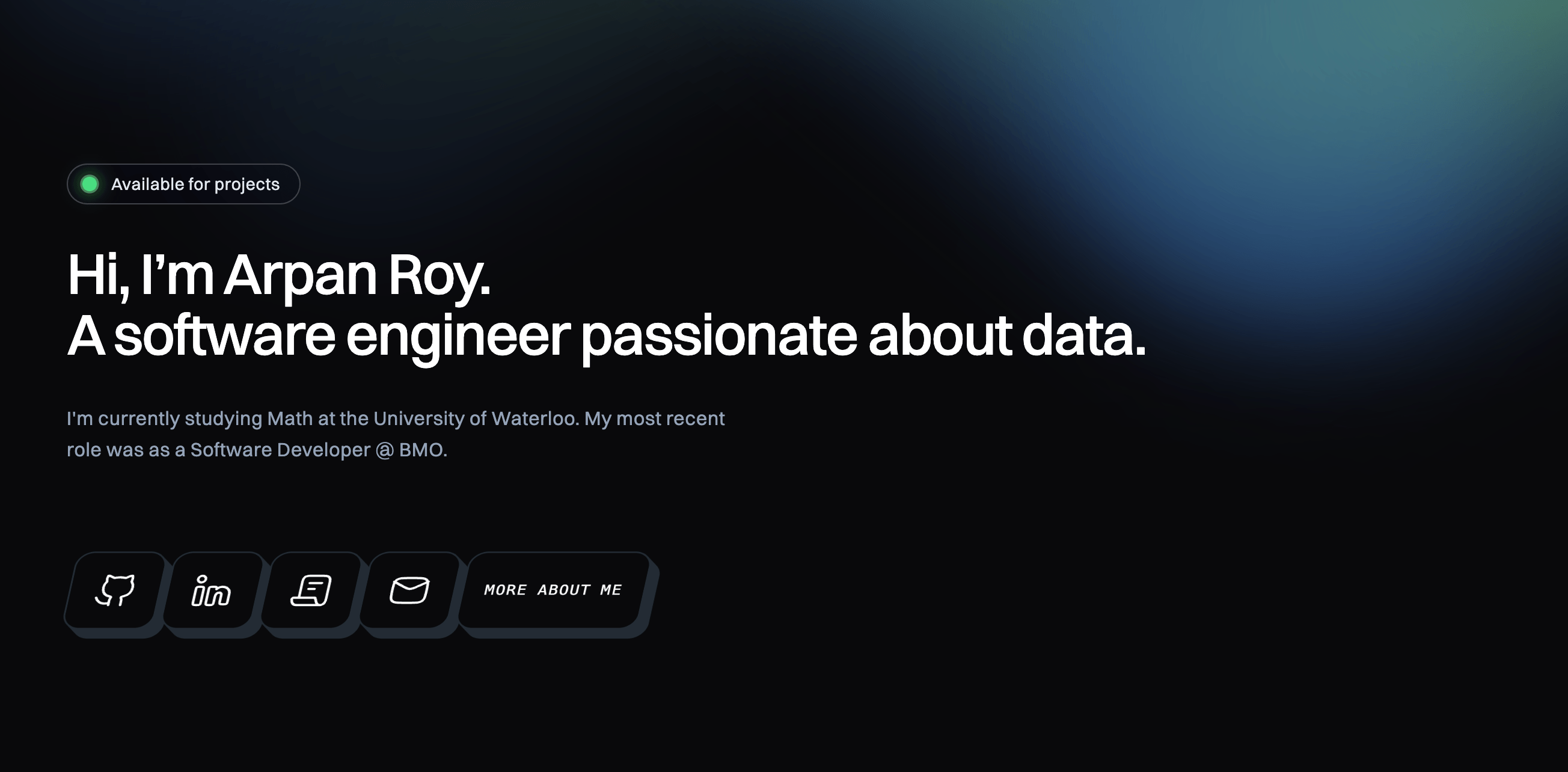1568x772 pixels.
Task: Click the email envelope icon
Action: (x=409, y=590)
